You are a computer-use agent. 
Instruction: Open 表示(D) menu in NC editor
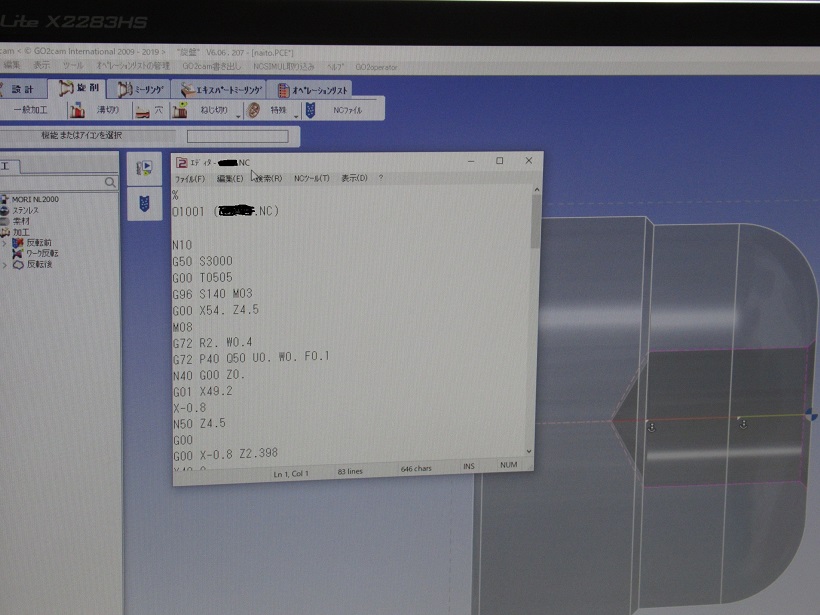355,178
